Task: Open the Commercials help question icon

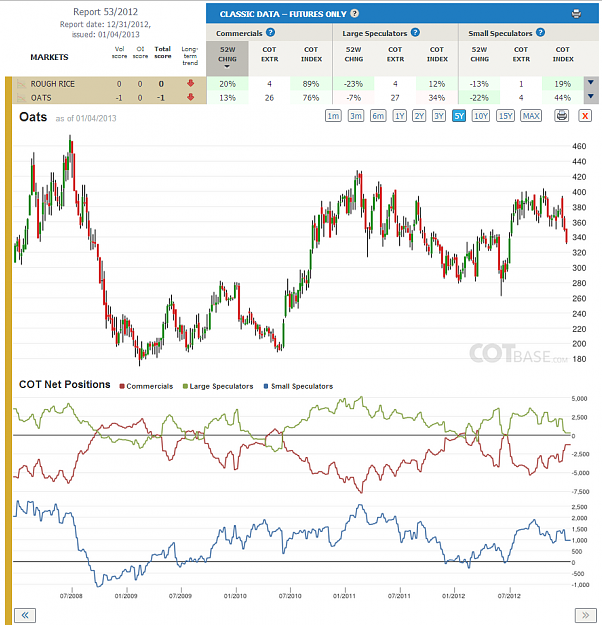Action: click(x=270, y=33)
